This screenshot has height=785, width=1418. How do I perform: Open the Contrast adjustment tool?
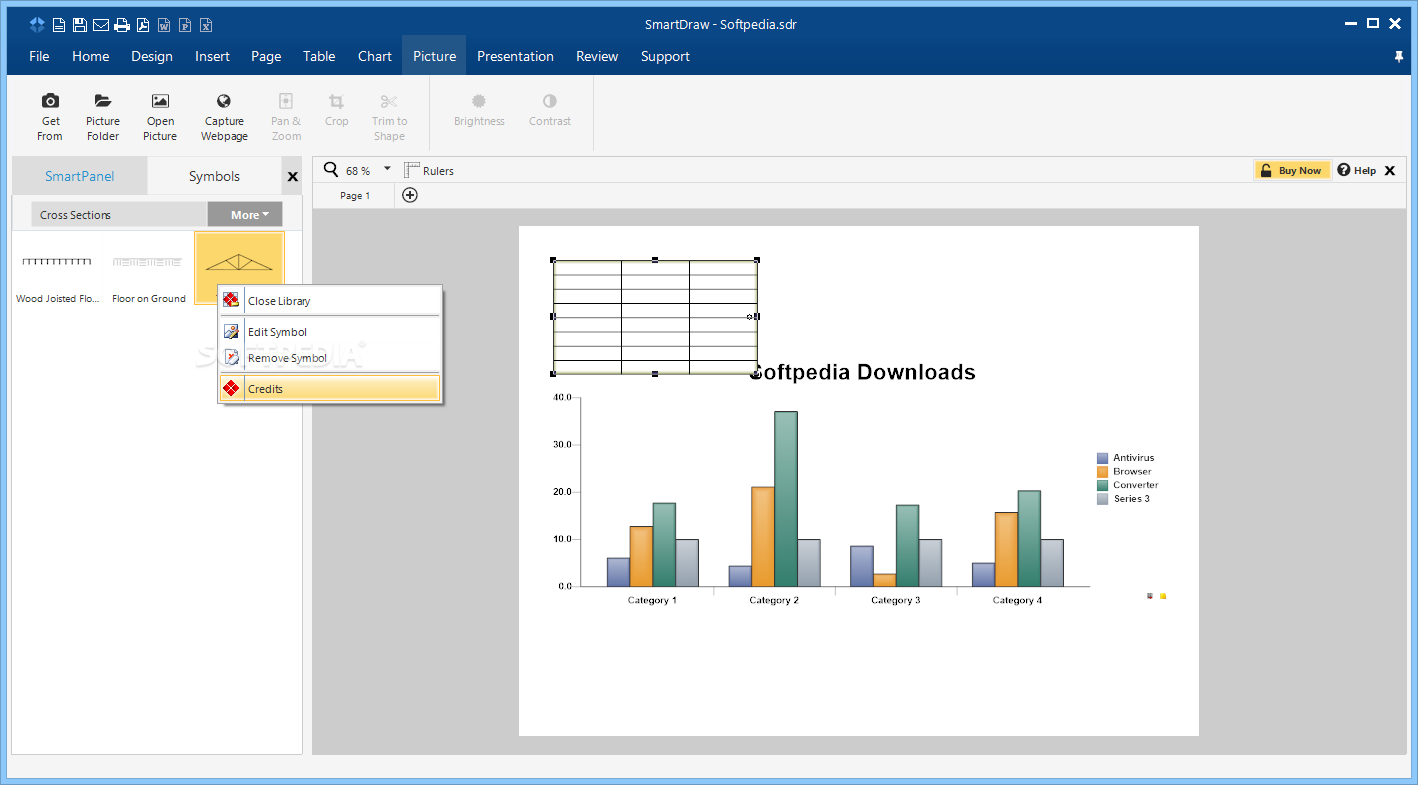point(550,109)
